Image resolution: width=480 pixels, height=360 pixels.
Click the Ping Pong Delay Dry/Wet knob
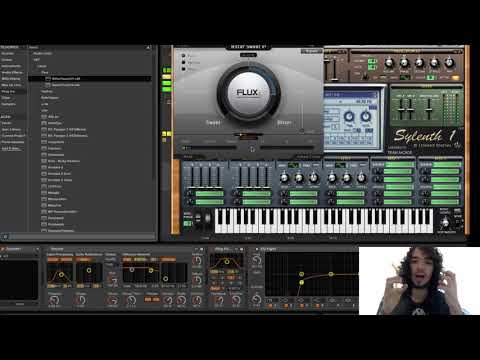(x=236, y=300)
